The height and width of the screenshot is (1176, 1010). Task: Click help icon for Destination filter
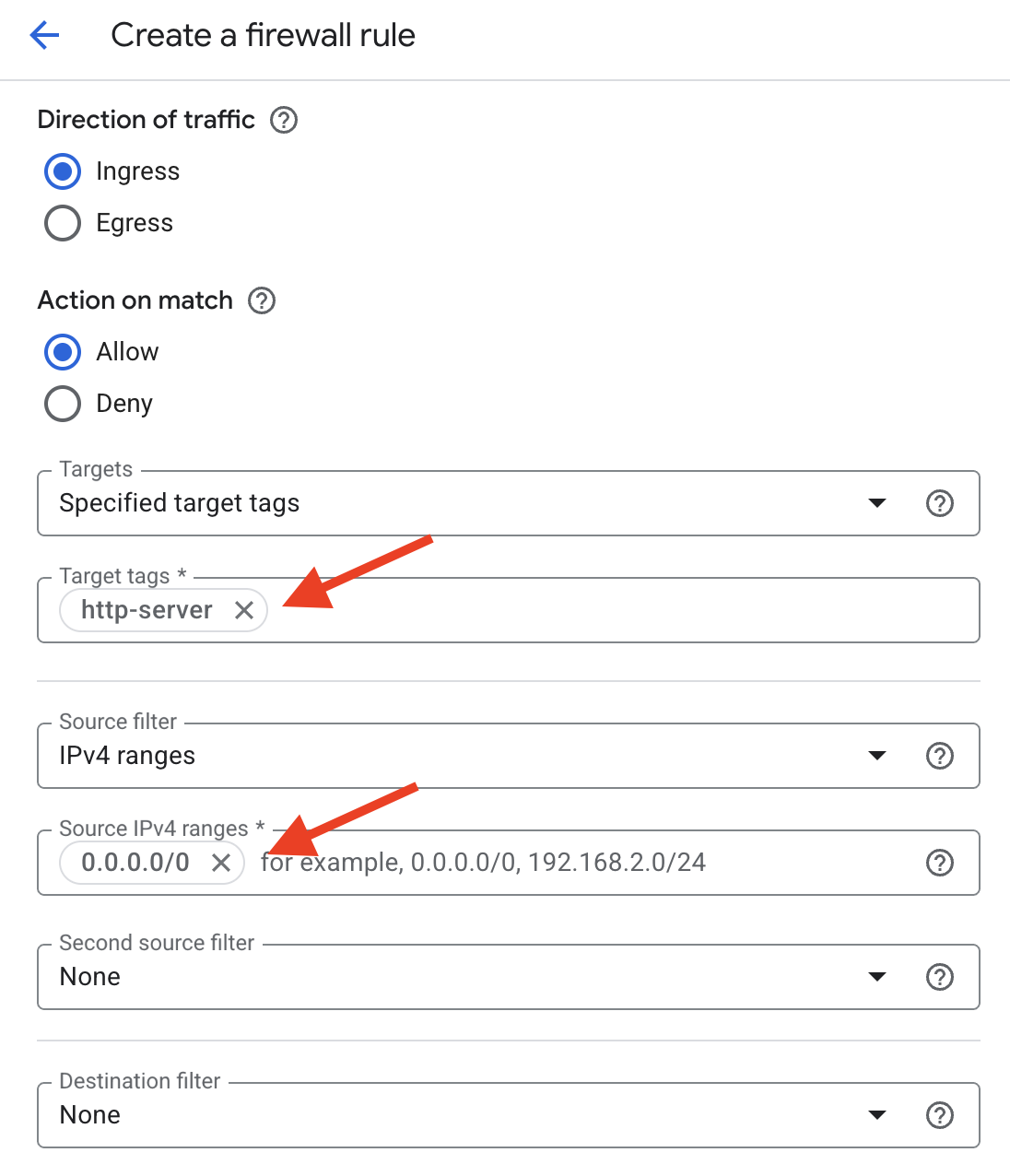939,1115
